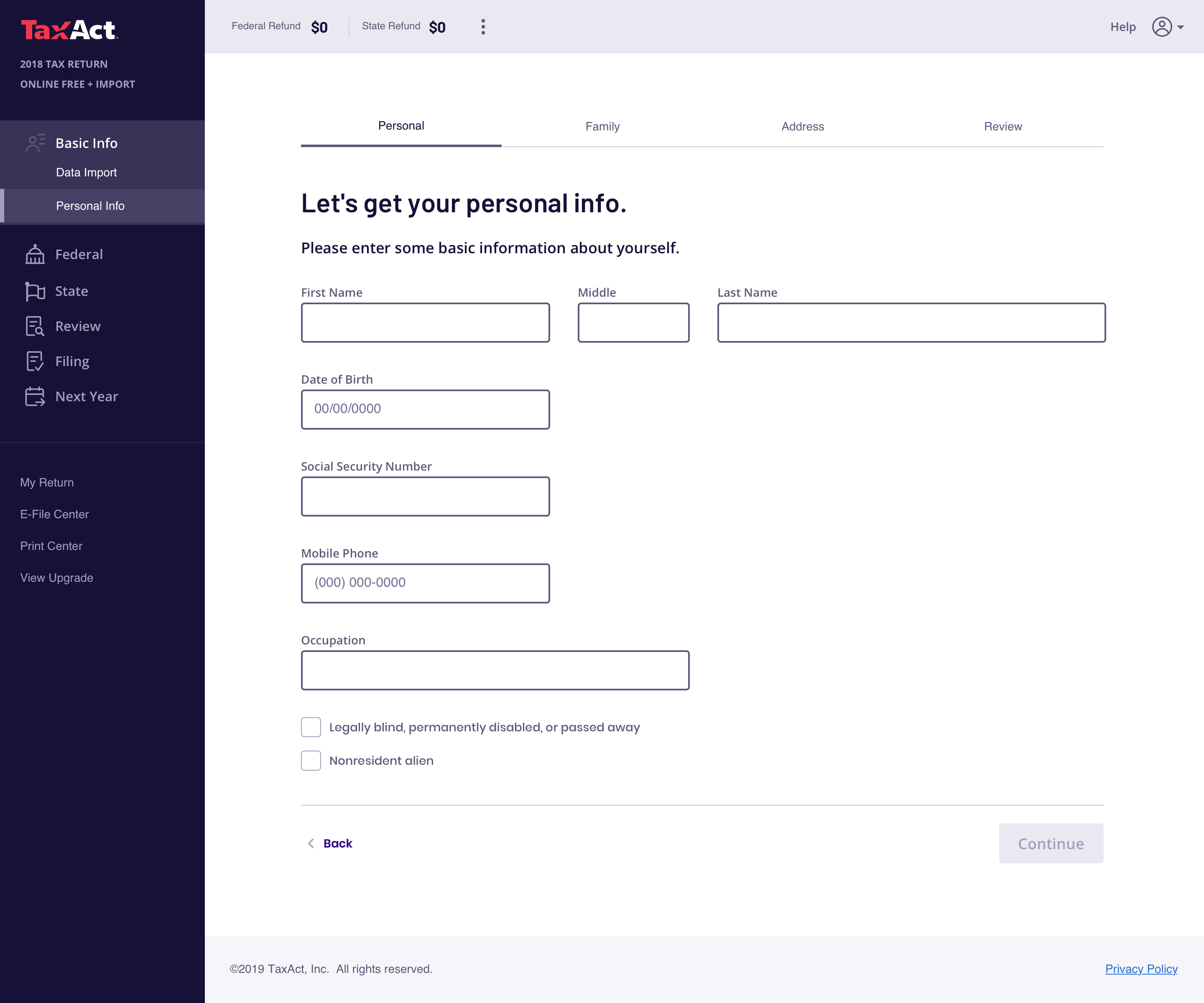The height and width of the screenshot is (1003, 1204).
Task: Open the three-dot refund options menu
Action: (483, 27)
